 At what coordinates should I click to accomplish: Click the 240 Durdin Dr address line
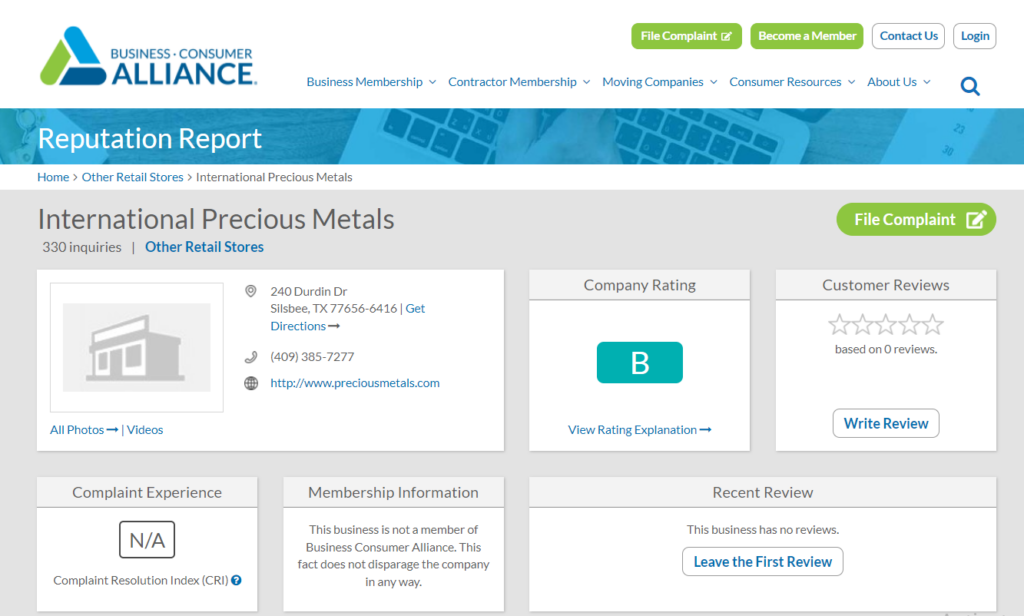coord(309,291)
